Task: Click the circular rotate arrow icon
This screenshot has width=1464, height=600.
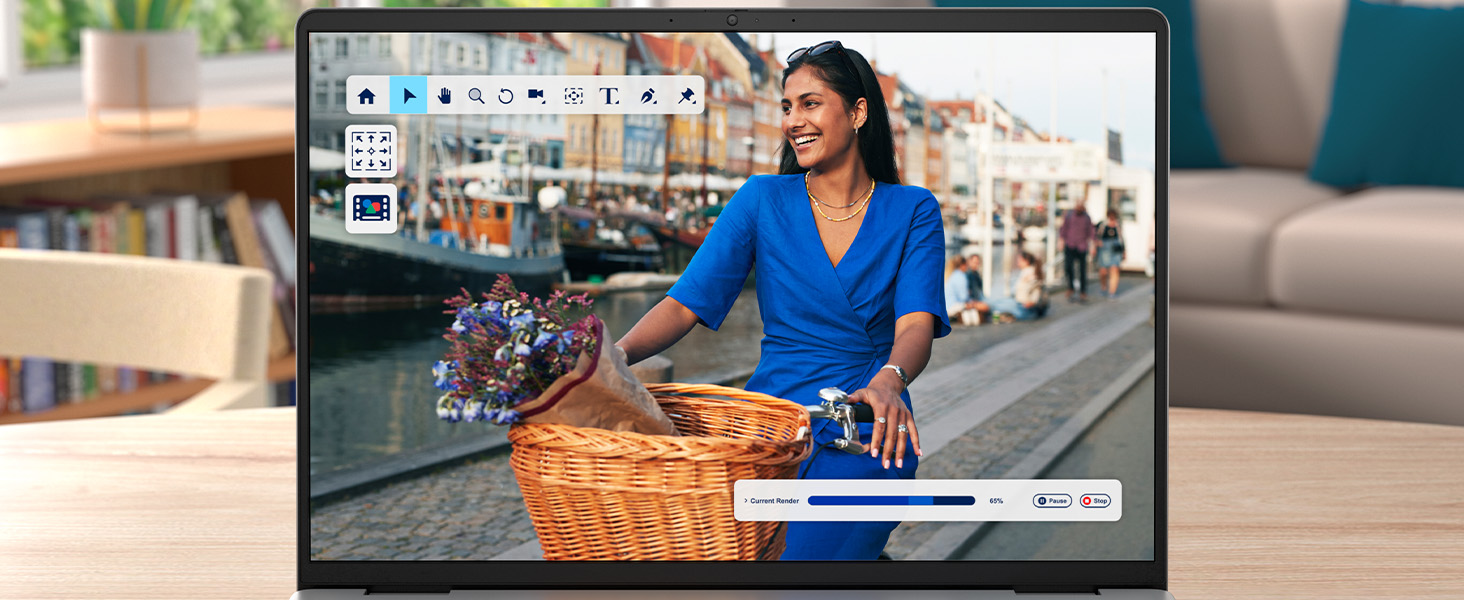Action: [x=506, y=96]
